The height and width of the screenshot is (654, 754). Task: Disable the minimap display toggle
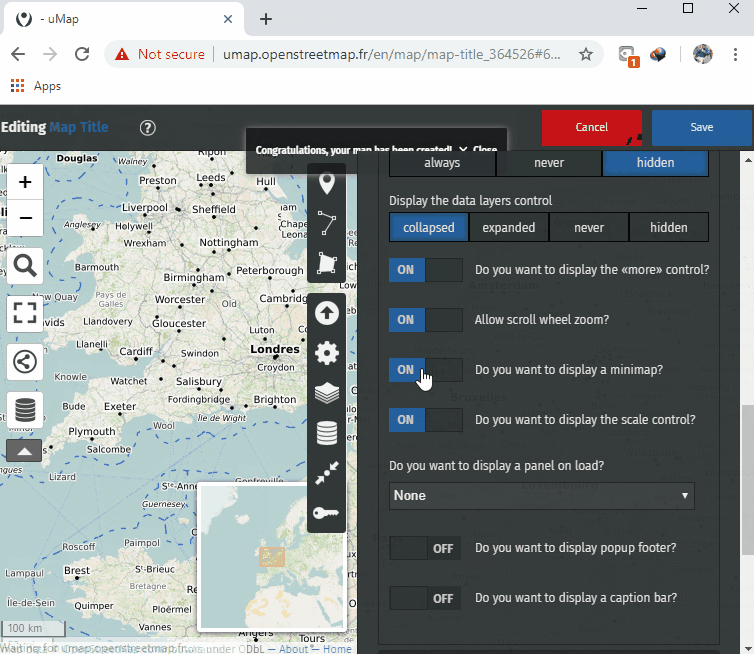425,370
